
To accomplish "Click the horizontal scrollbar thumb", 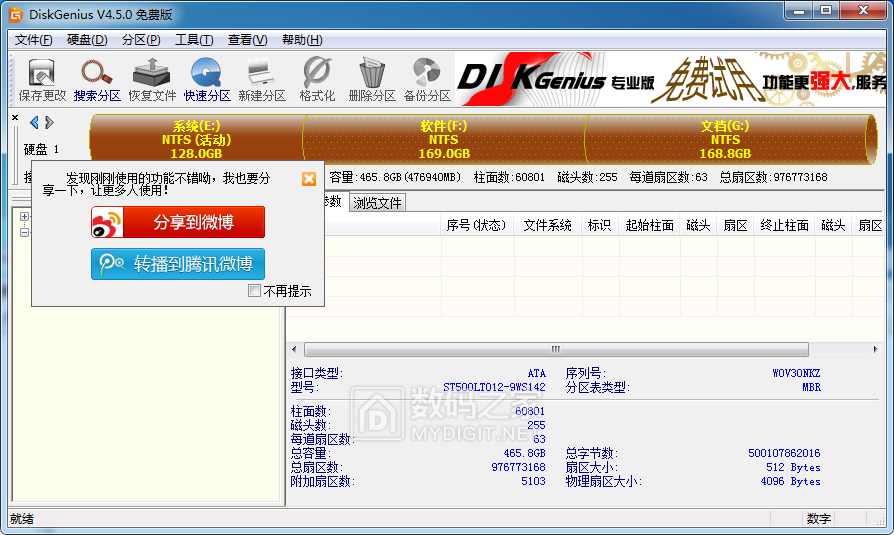I will coord(556,349).
